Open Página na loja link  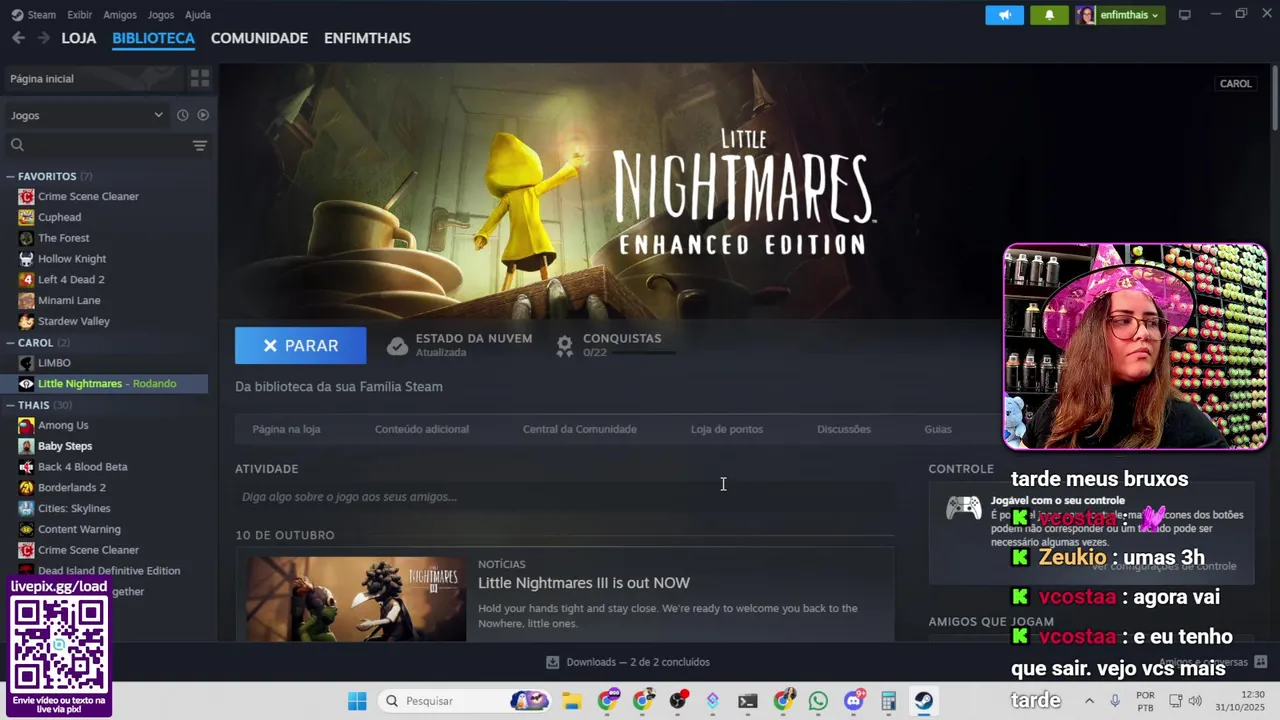pyautogui.click(x=286, y=429)
